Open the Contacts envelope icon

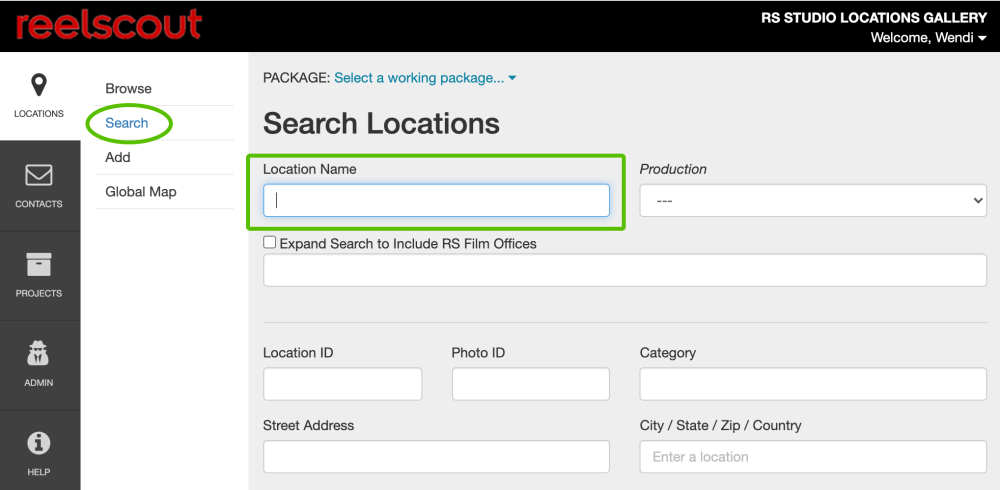pyautogui.click(x=39, y=175)
